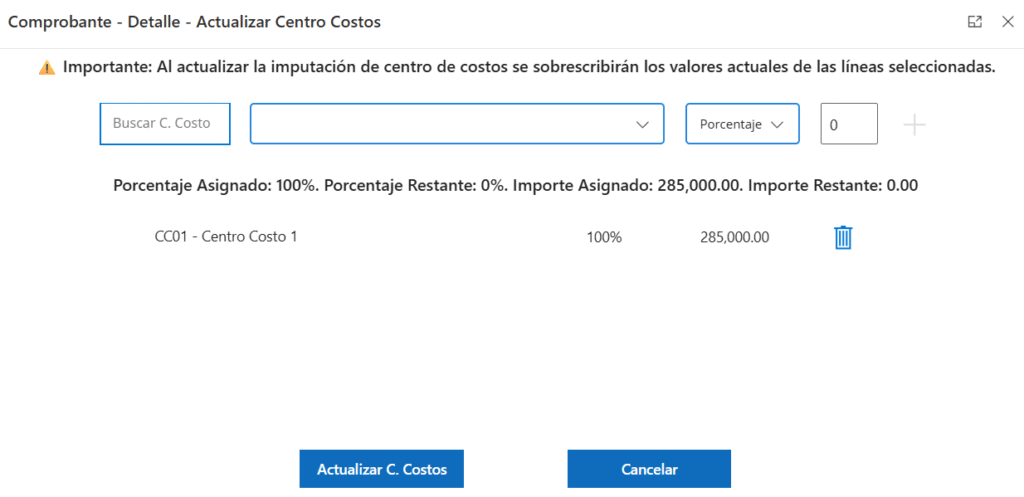The image size is (1024, 497).
Task: Pop out the dialog into expanded view
Action: pos(974,21)
